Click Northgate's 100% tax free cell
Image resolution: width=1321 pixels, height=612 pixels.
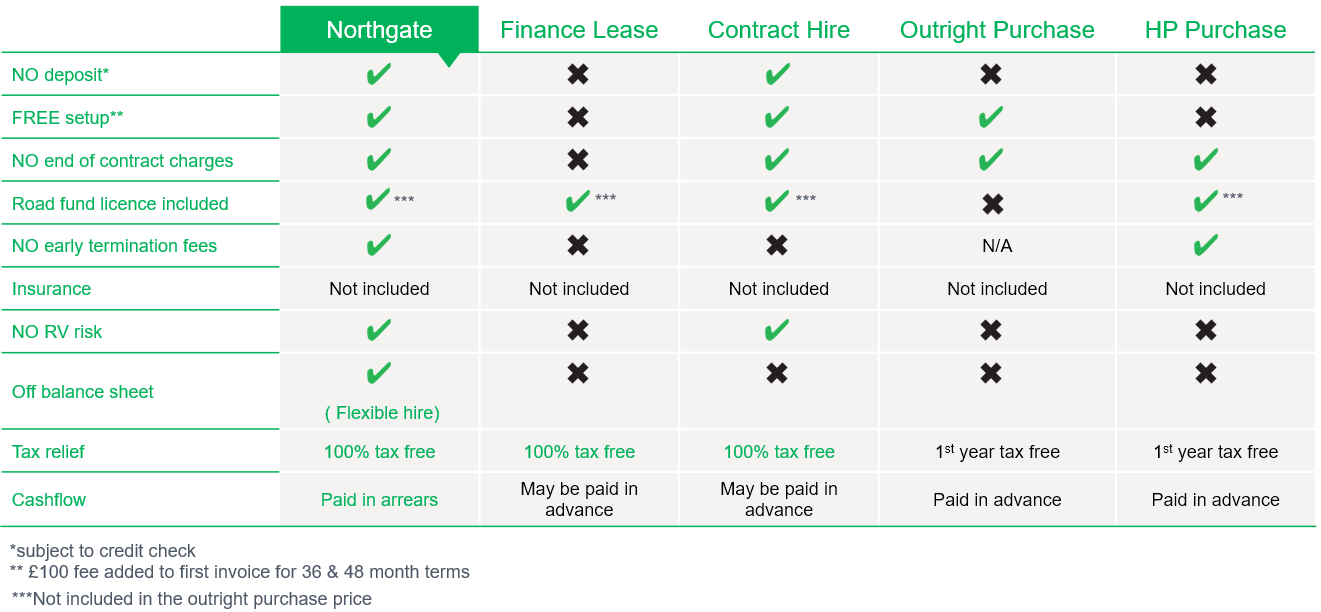click(x=379, y=452)
